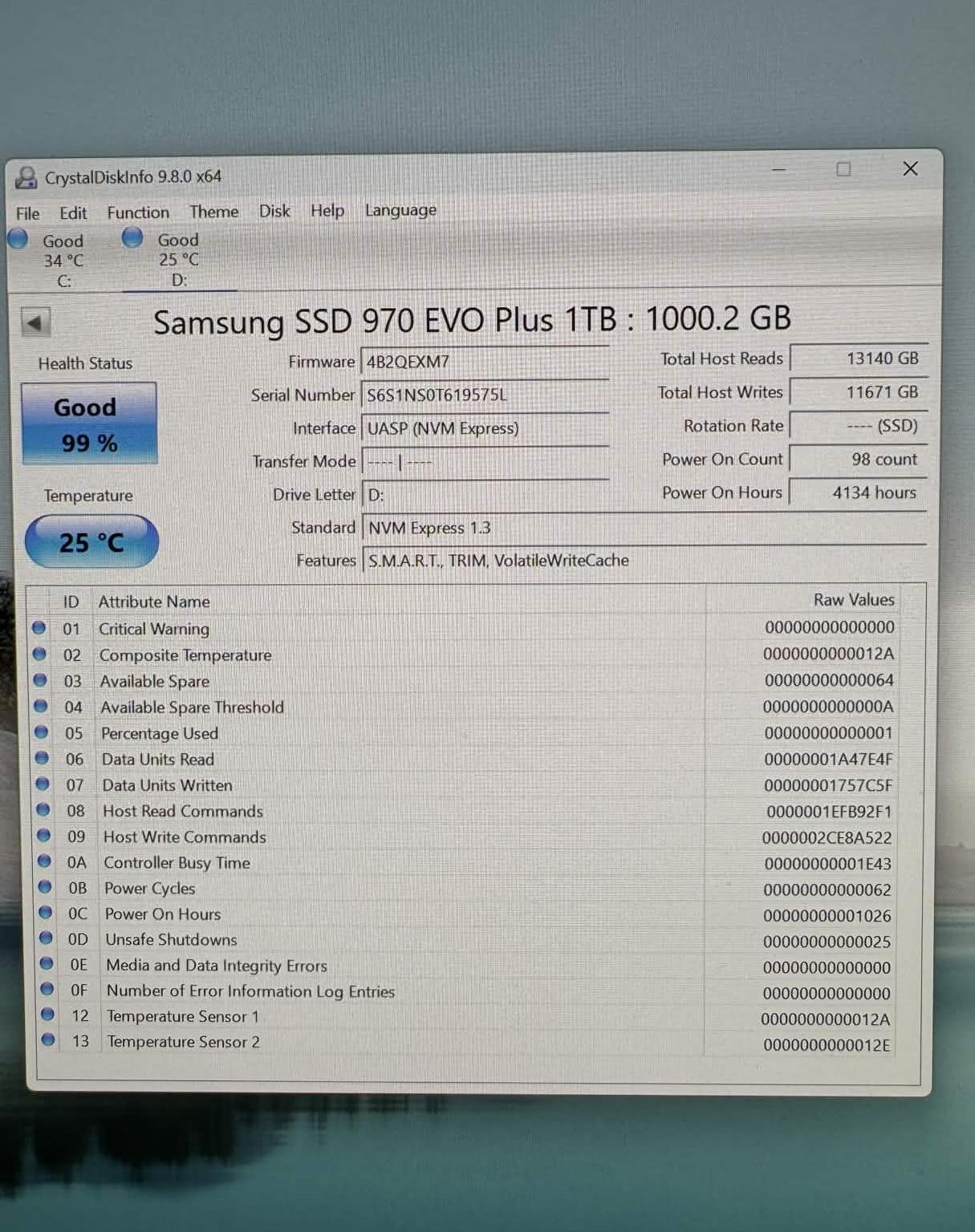
Task: Click the Firmware field 4B2QEXM7
Action: (485, 362)
